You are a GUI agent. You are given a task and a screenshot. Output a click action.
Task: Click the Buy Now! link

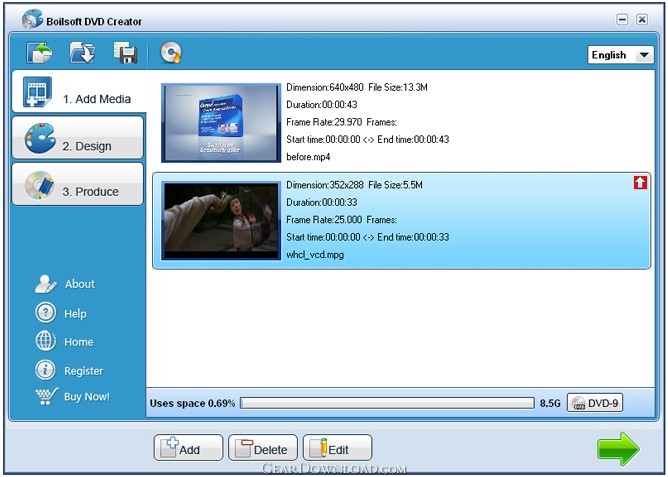tap(87, 397)
